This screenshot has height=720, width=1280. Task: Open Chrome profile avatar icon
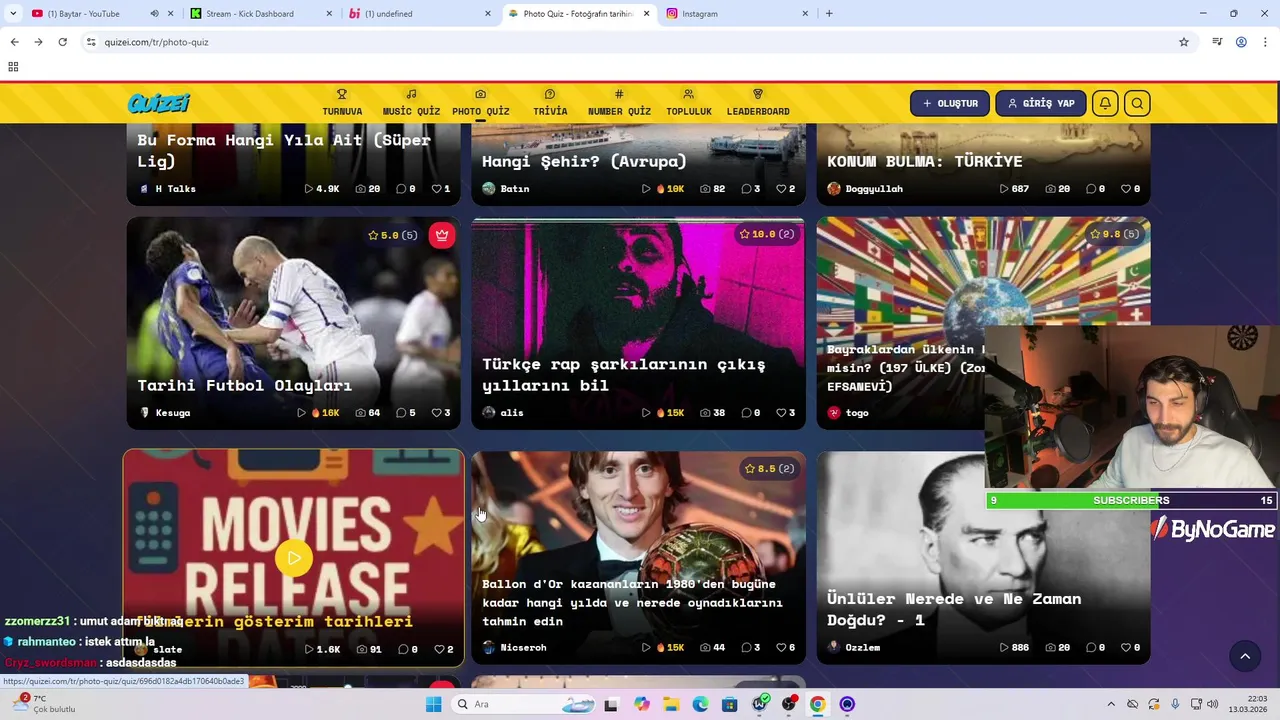point(1241,42)
